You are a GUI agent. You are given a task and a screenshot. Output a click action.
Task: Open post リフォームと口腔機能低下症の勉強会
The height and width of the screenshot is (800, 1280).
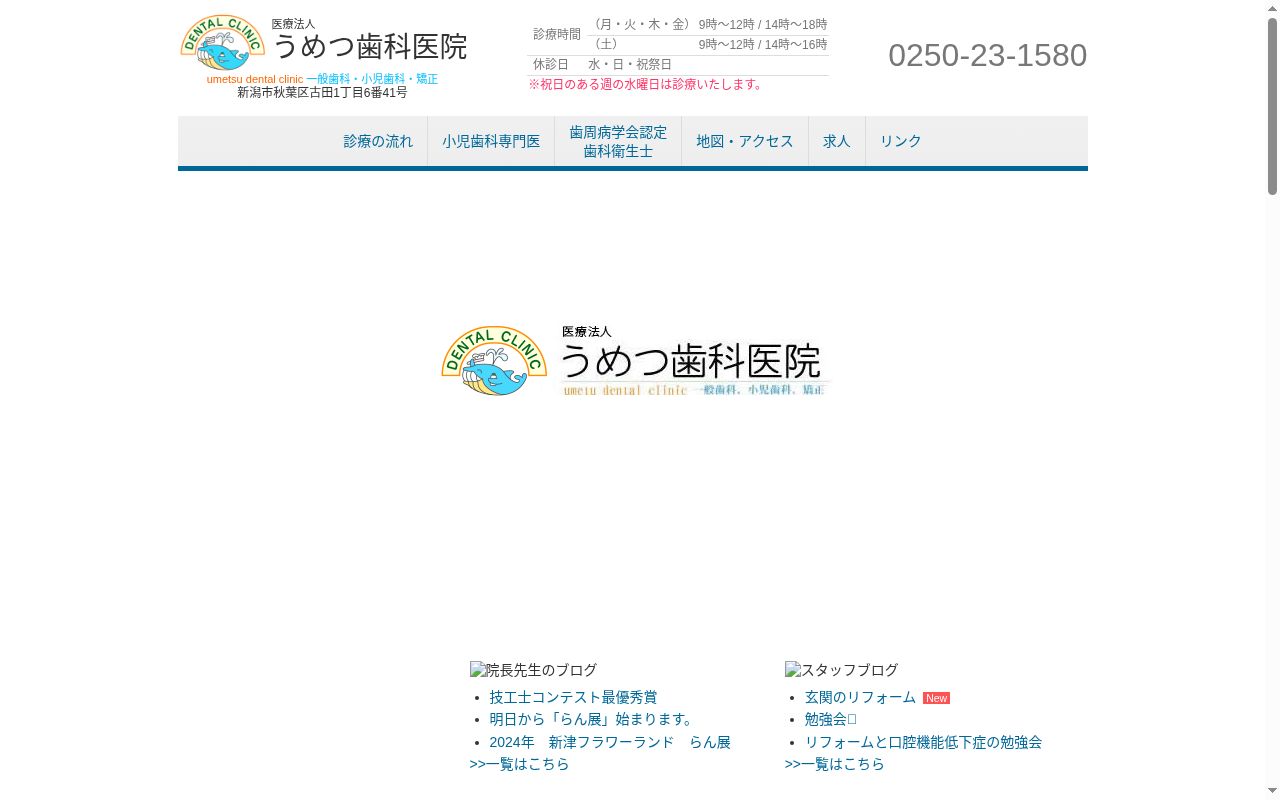[923, 742]
